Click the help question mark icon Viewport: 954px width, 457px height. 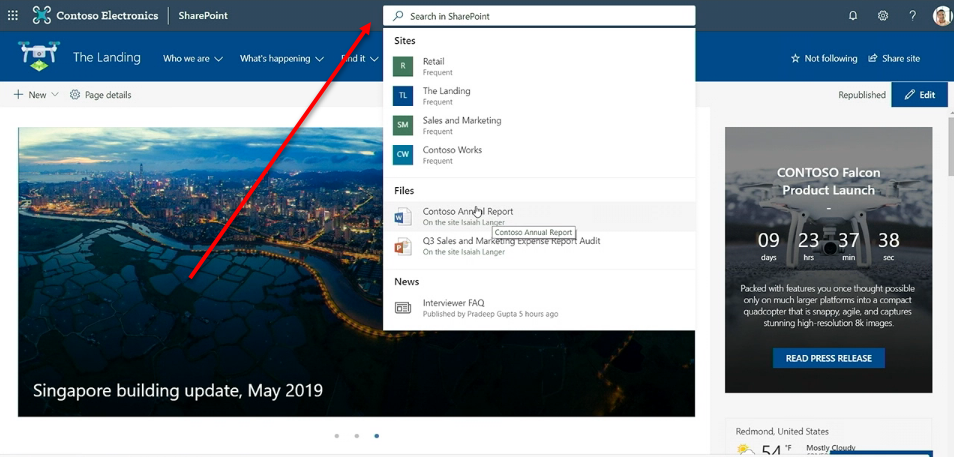912,16
